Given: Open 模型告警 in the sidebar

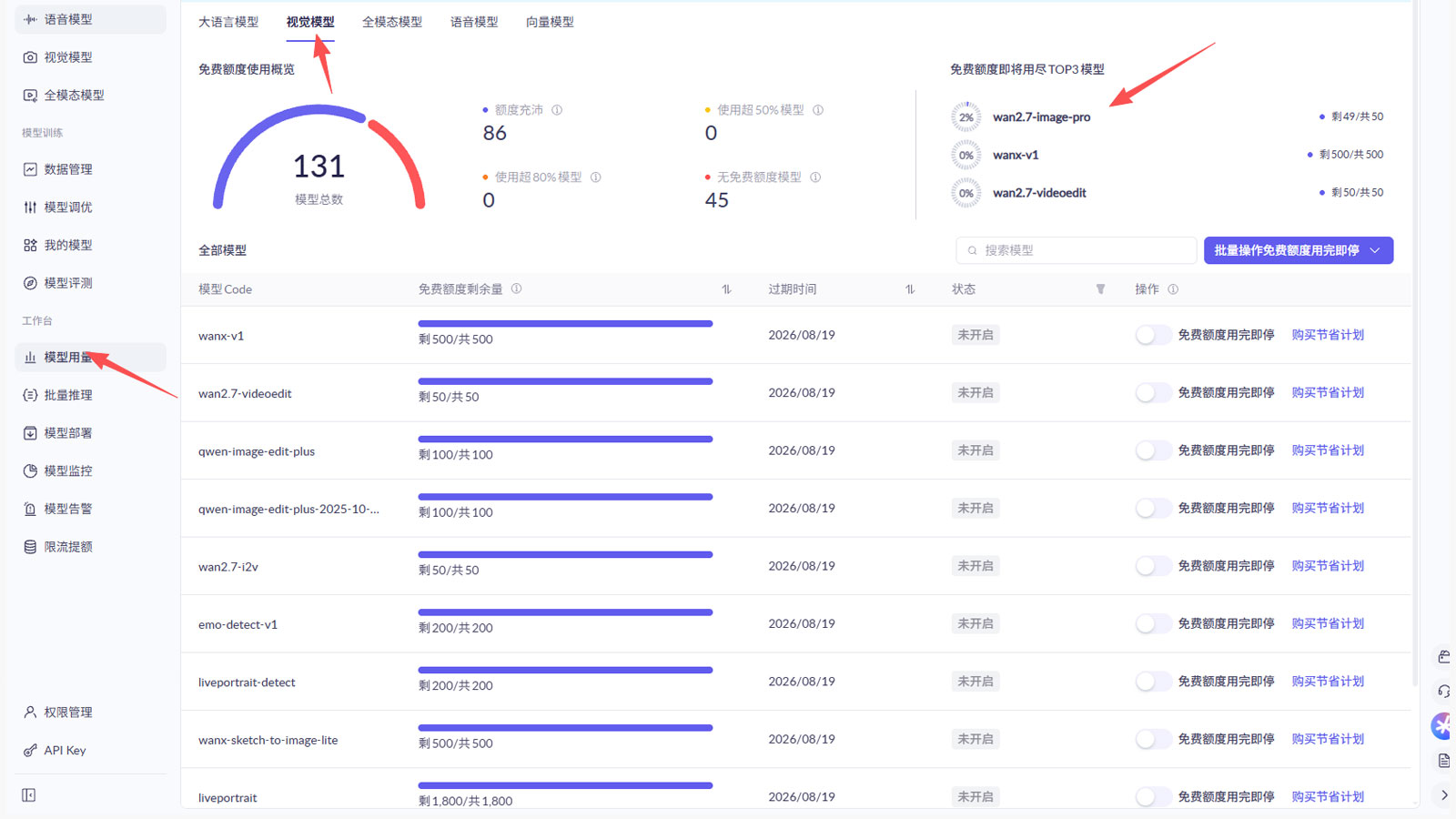Looking at the screenshot, I should point(90,509).
